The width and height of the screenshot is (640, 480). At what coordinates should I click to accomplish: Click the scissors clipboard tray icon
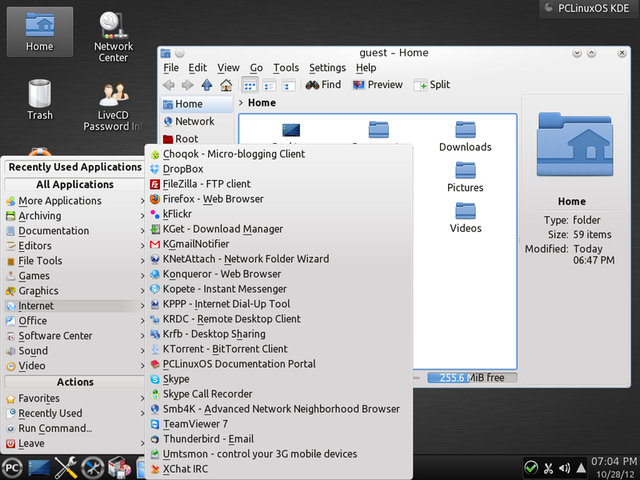548,468
